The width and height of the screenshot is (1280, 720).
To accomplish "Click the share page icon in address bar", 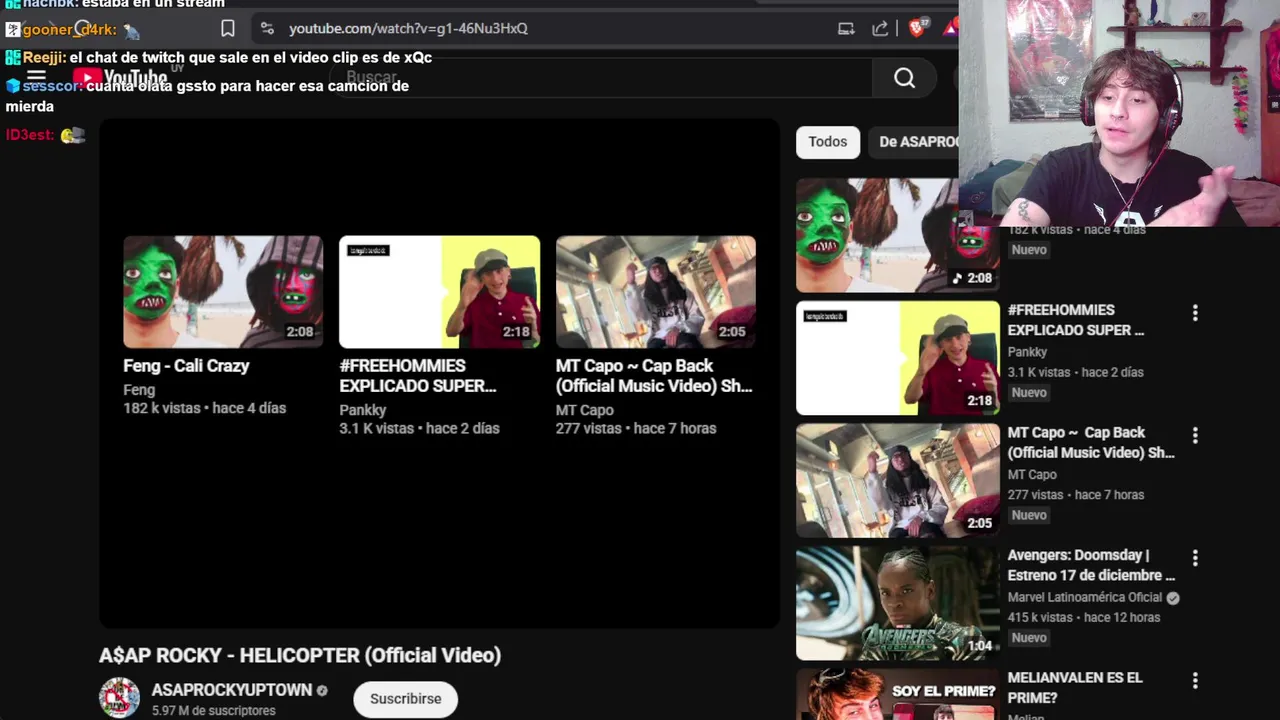I will point(880,28).
